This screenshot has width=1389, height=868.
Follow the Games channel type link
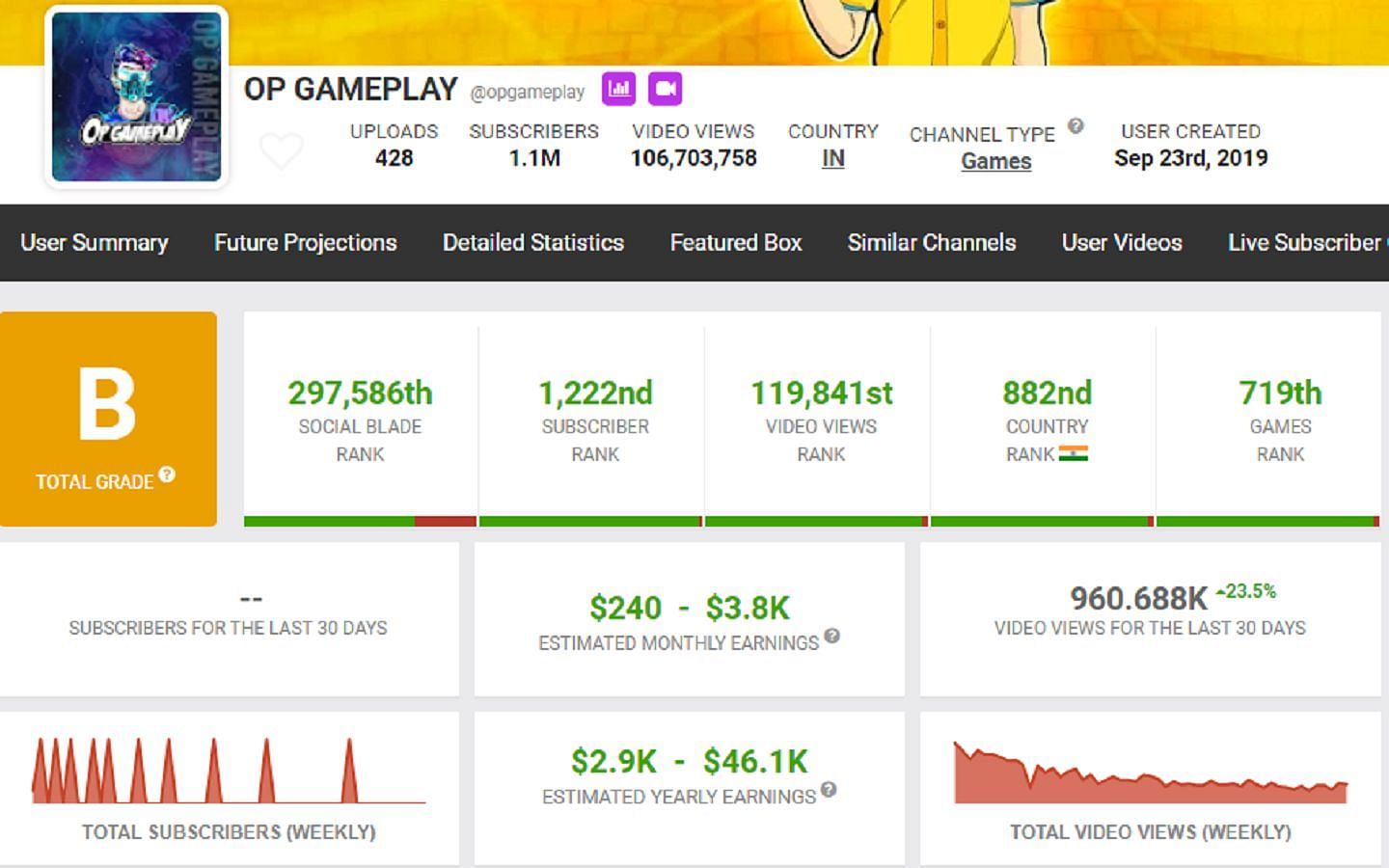pyautogui.click(x=996, y=161)
